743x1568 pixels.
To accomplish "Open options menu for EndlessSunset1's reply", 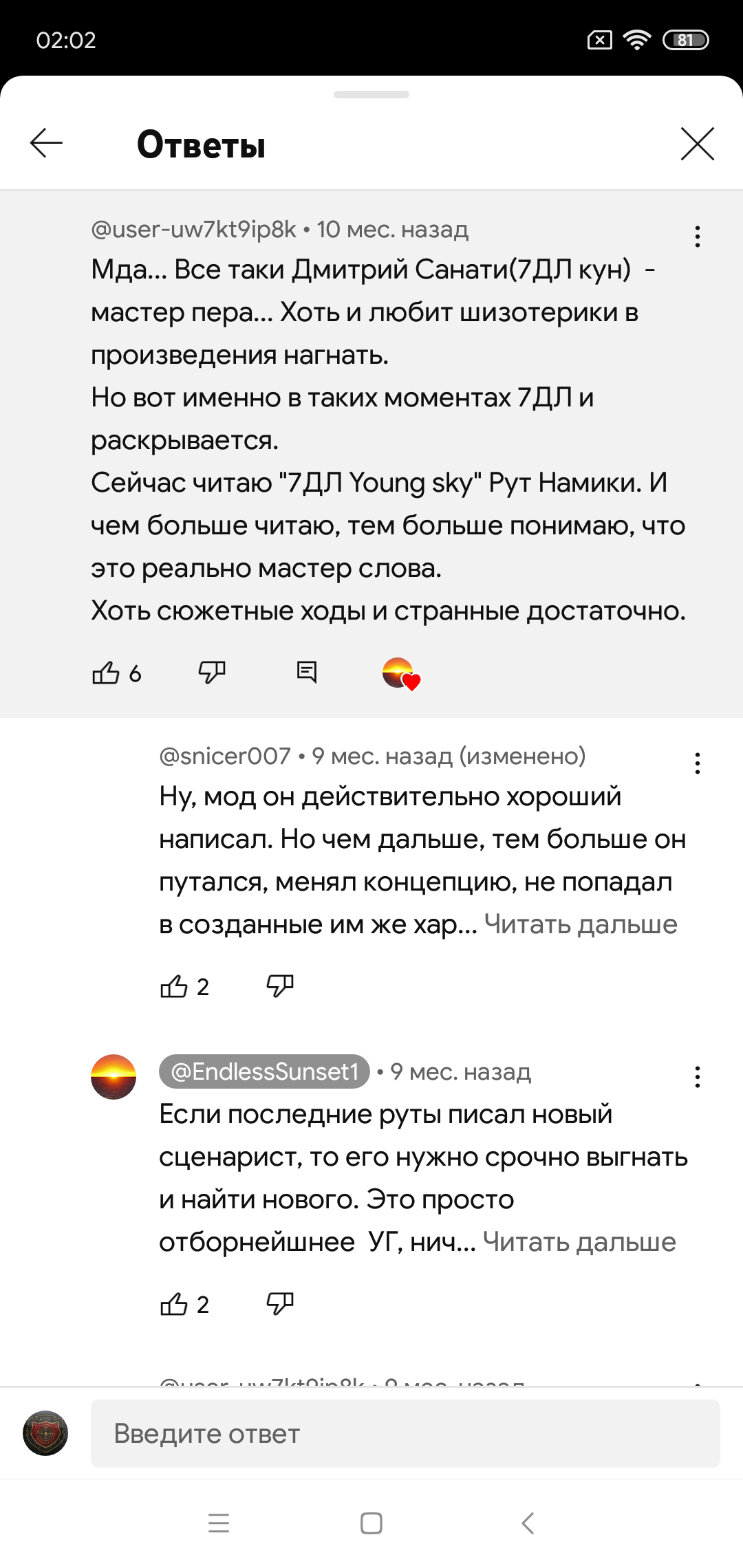I will [x=697, y=1077].
